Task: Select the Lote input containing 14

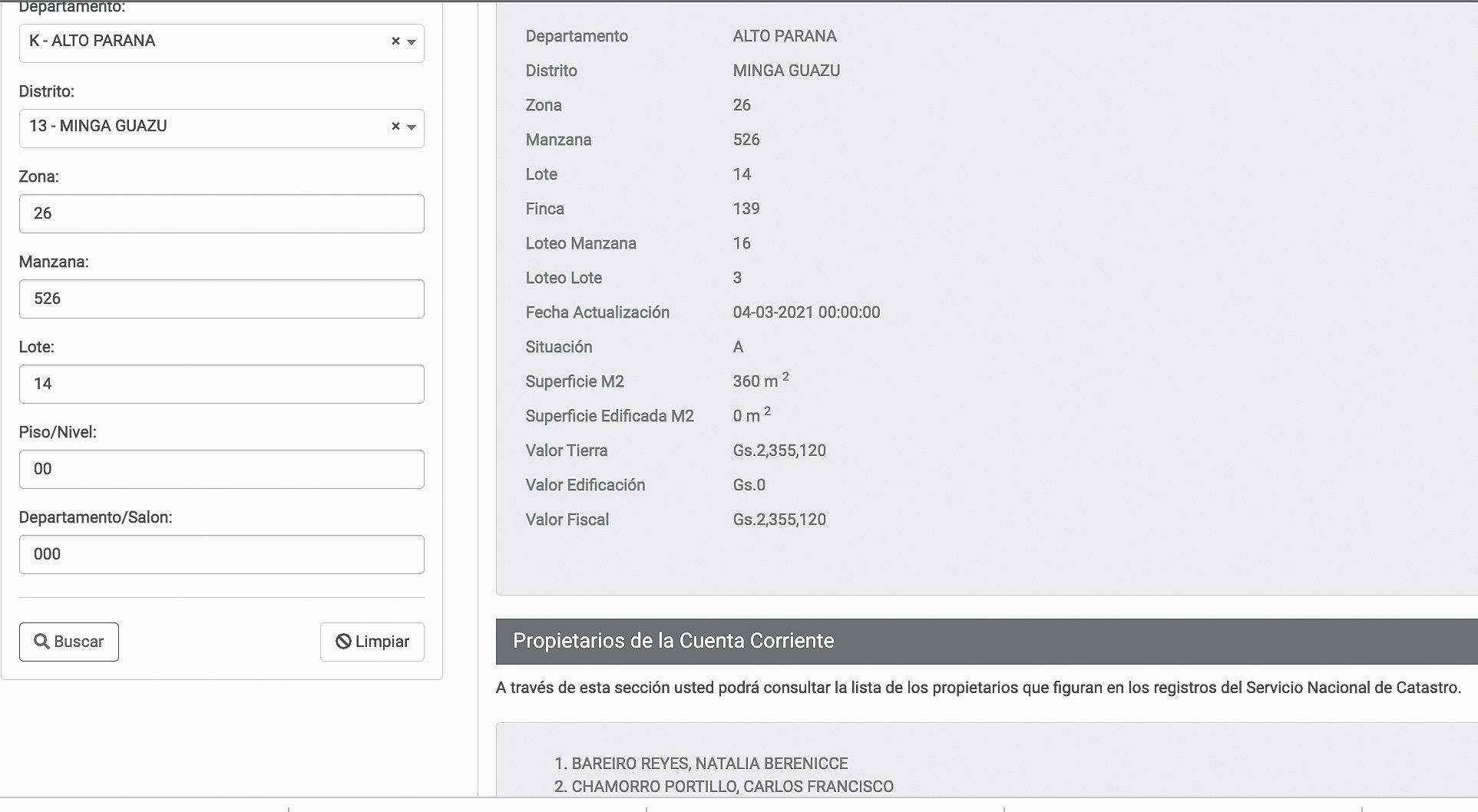Action: [x=221, y=384]
